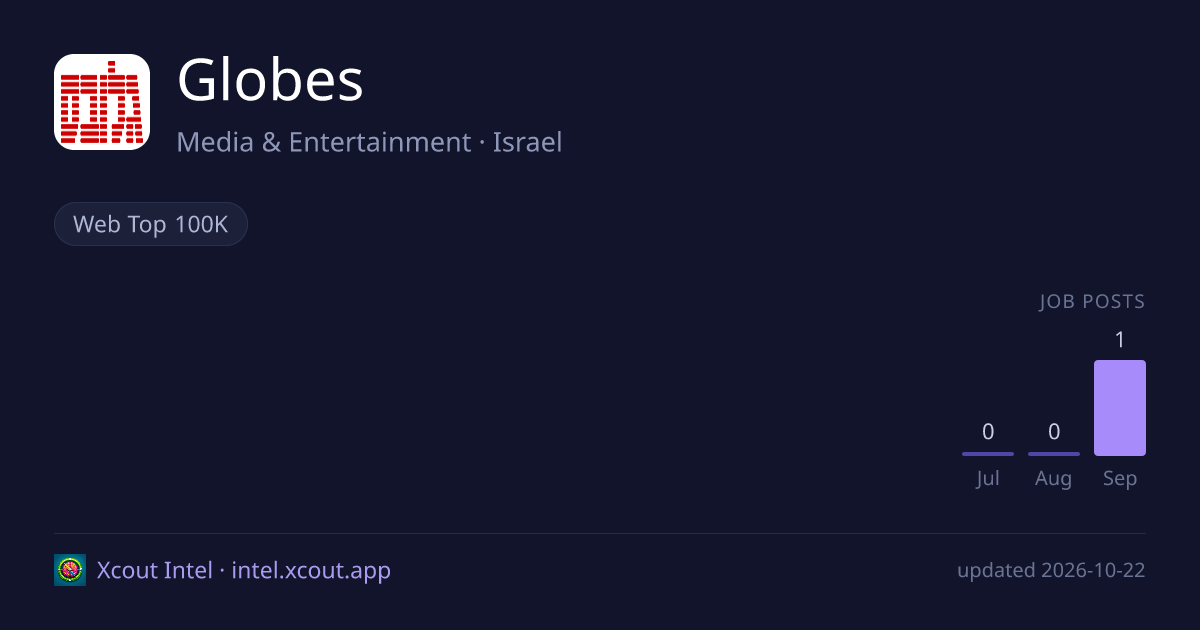The image size is (1200, 630).
Task: Select the Globes company title
Action: 270,81
